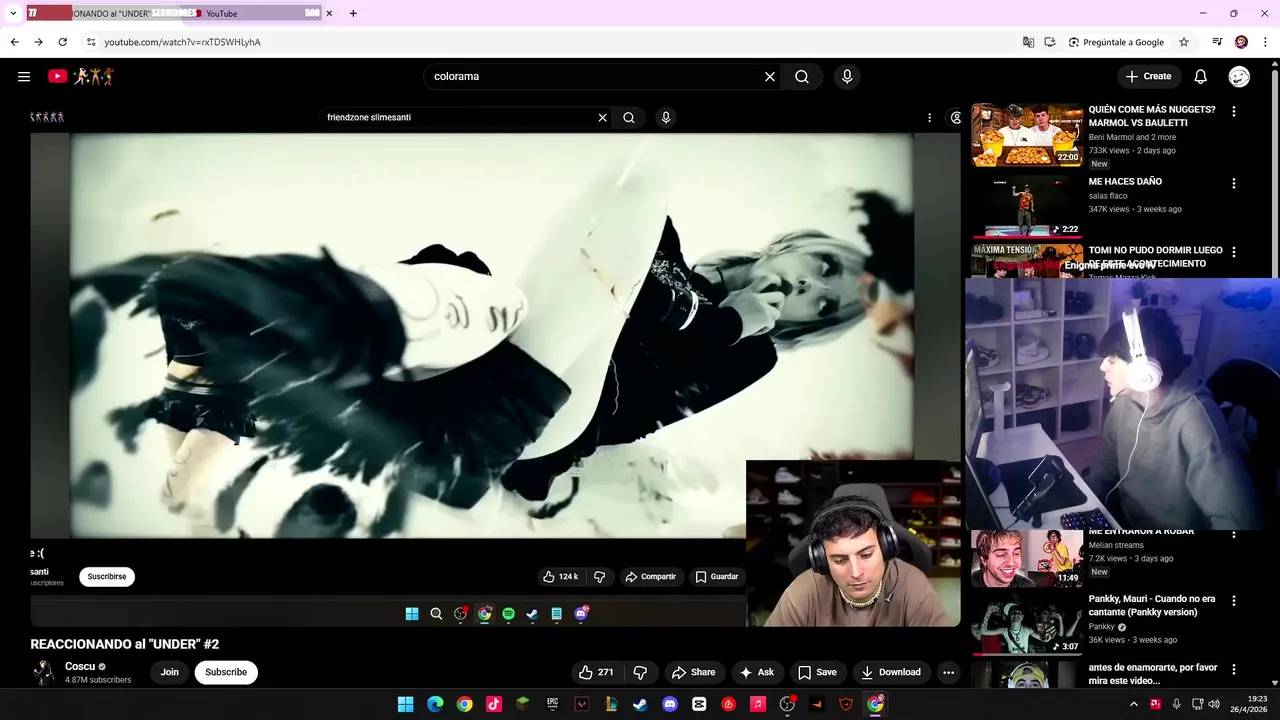
Task: Open Chrome three-dot menu
Action: click(1265, 42)
